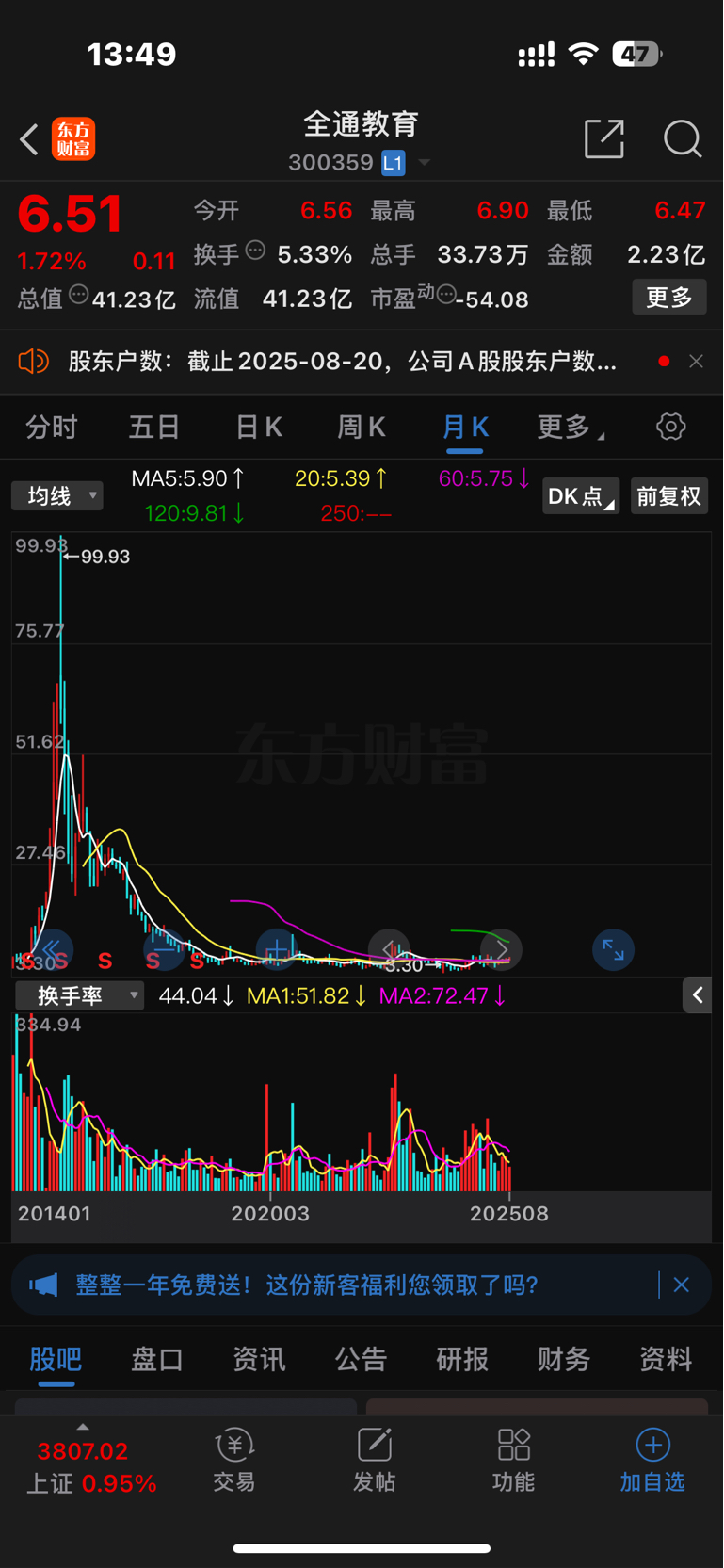The image size is (724, 1568).
Task: Tap the green 120:9.81 MA value
Action: [x=195, y=513]
